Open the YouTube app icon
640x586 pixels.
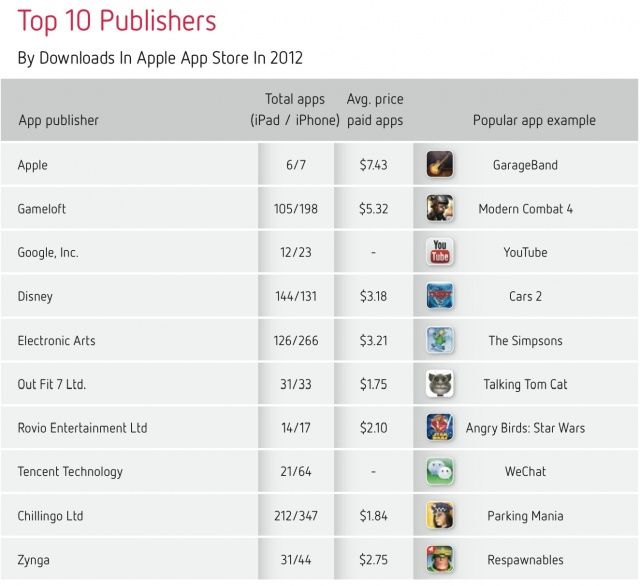[x=439, y=252]
